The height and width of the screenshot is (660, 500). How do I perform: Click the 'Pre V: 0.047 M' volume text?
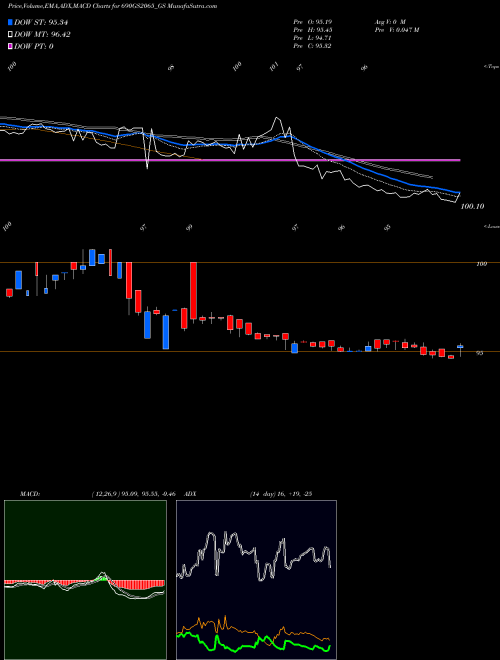(x=396, y=30)
